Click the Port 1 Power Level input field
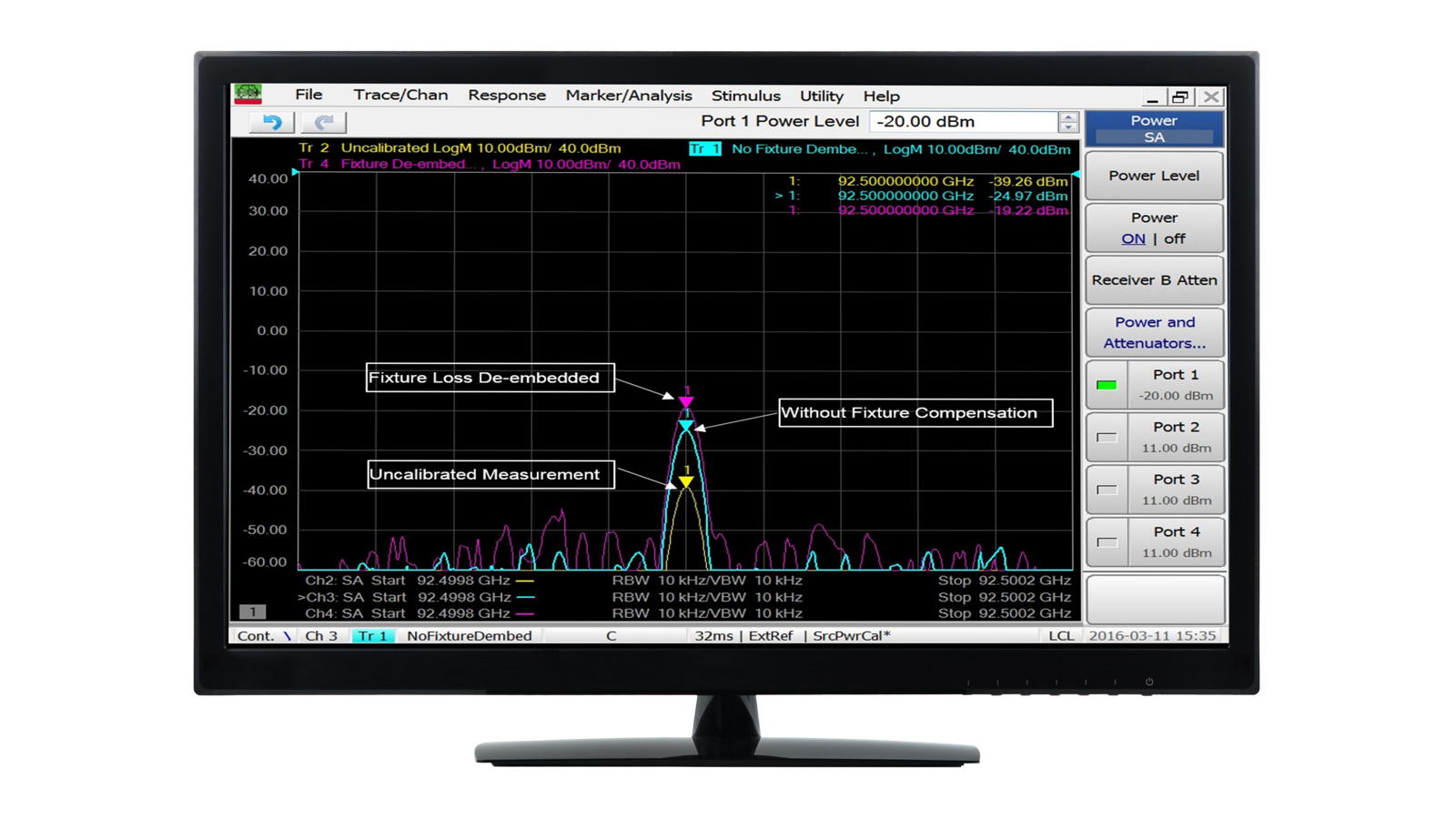The height and width of the screenshot is (819, 1456). pos(964,122)
